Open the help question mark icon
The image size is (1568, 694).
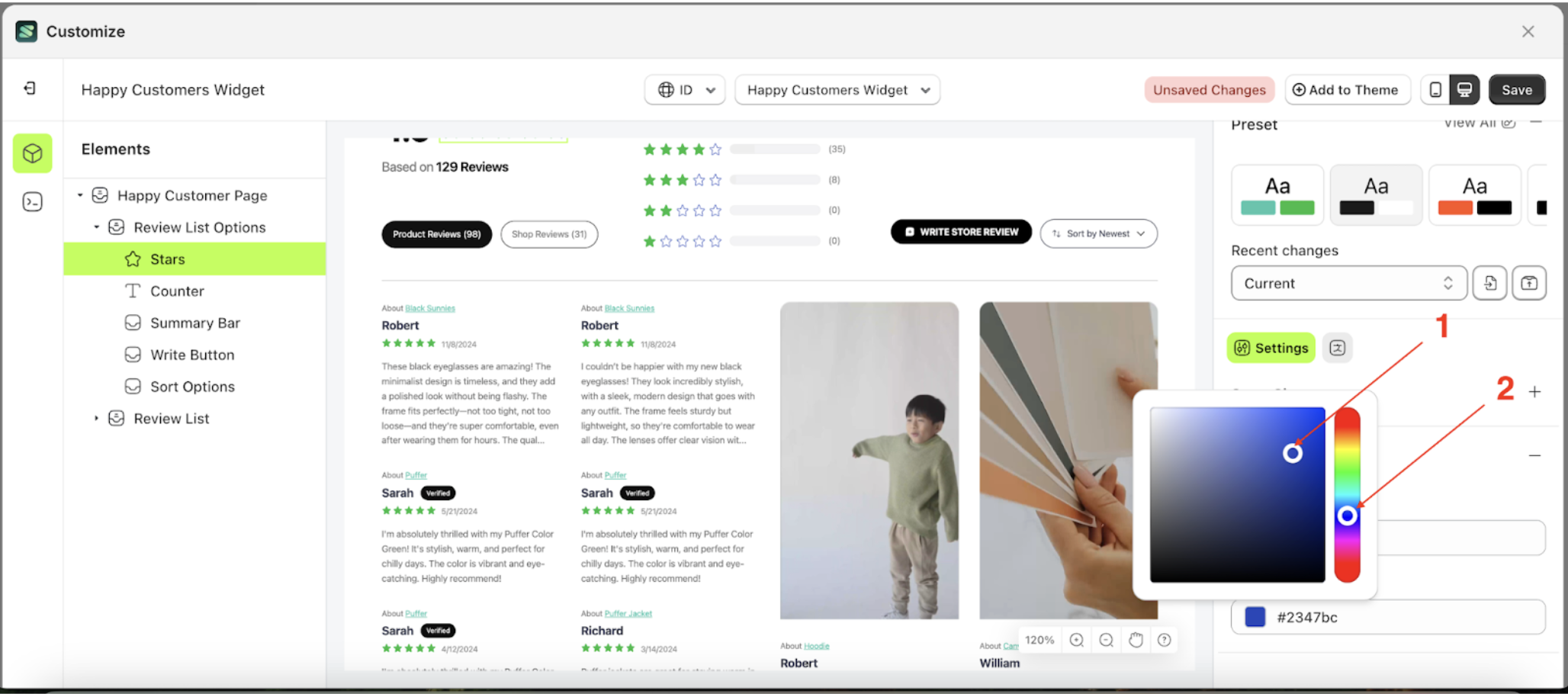click(1165, 640)
